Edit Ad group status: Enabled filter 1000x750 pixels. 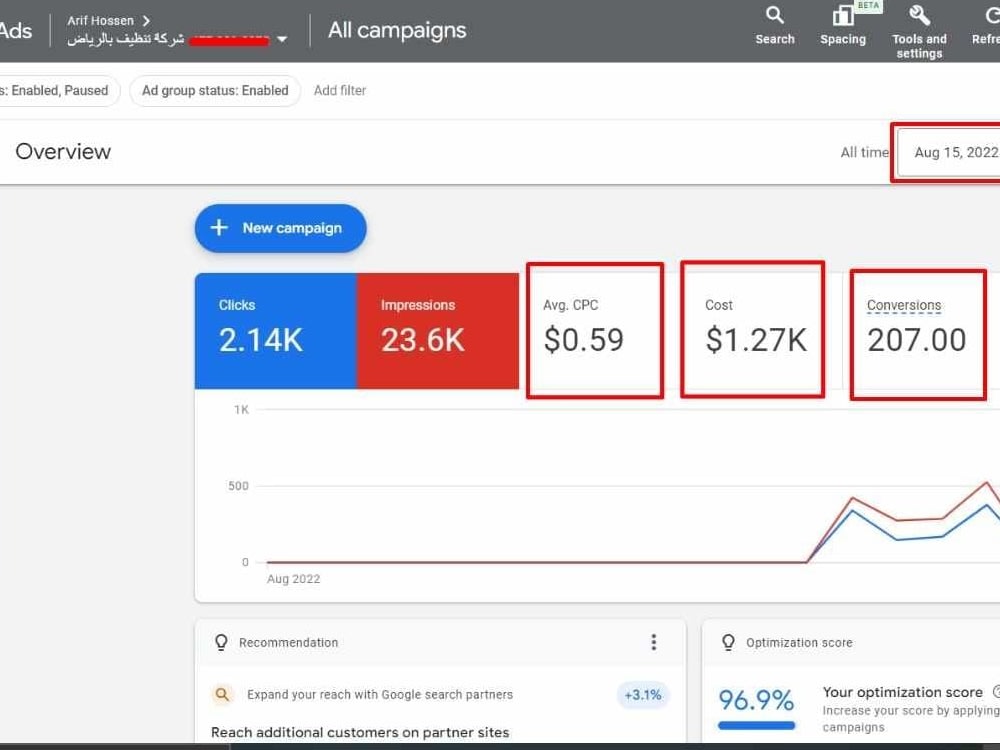[x=215, y=91]
